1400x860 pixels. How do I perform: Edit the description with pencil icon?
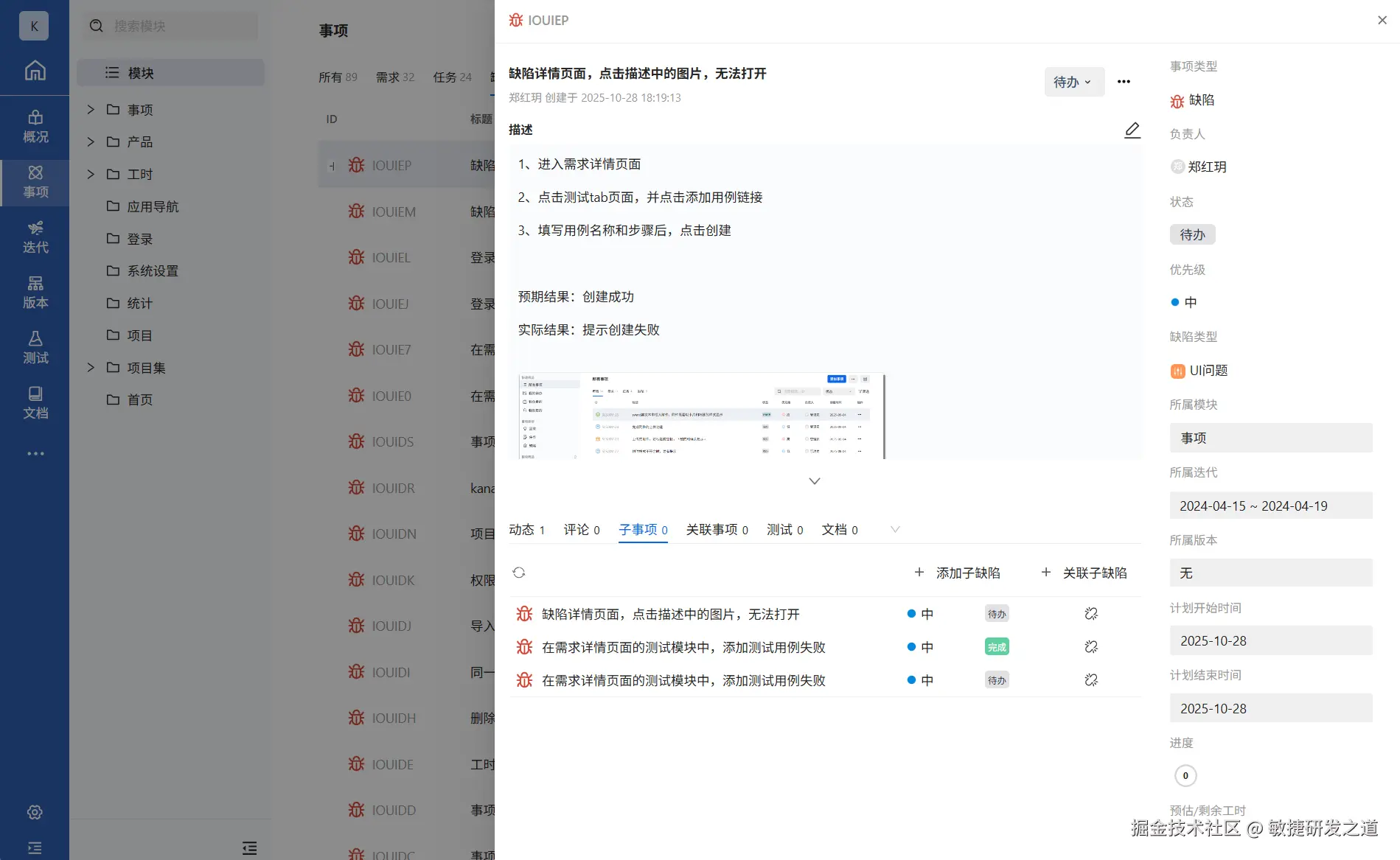tap(1132, 130)
